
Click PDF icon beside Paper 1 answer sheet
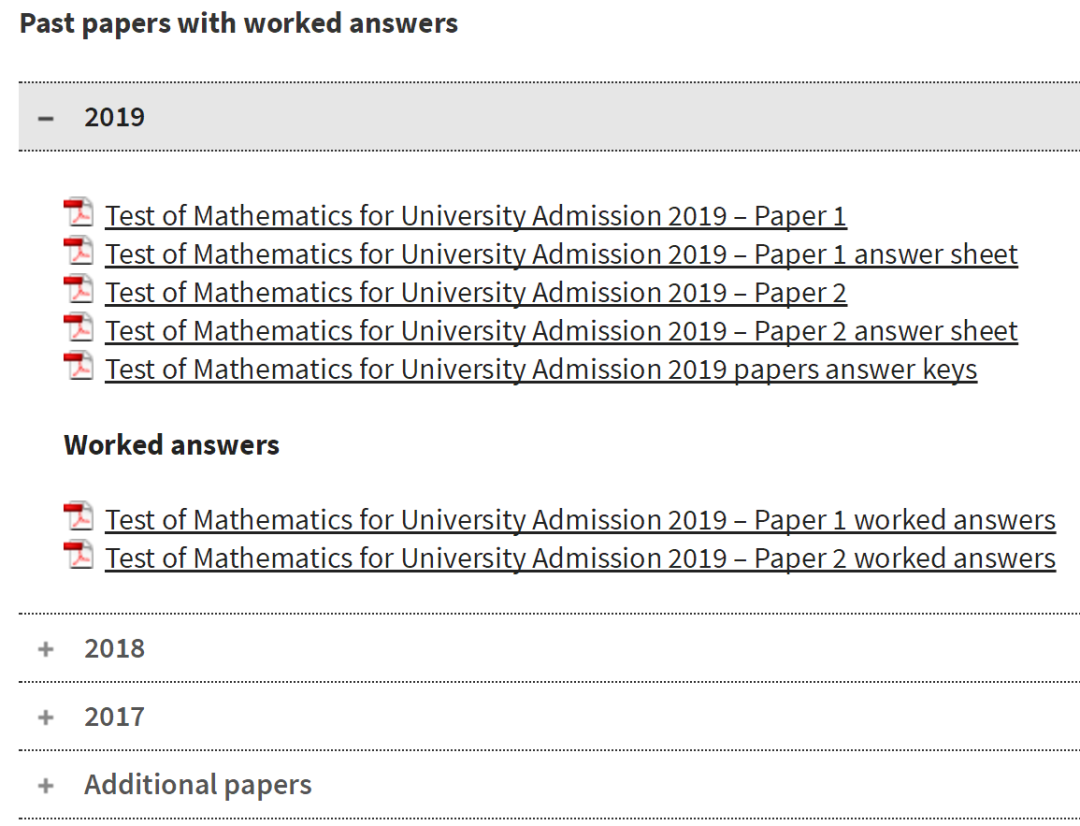[78, 252]
